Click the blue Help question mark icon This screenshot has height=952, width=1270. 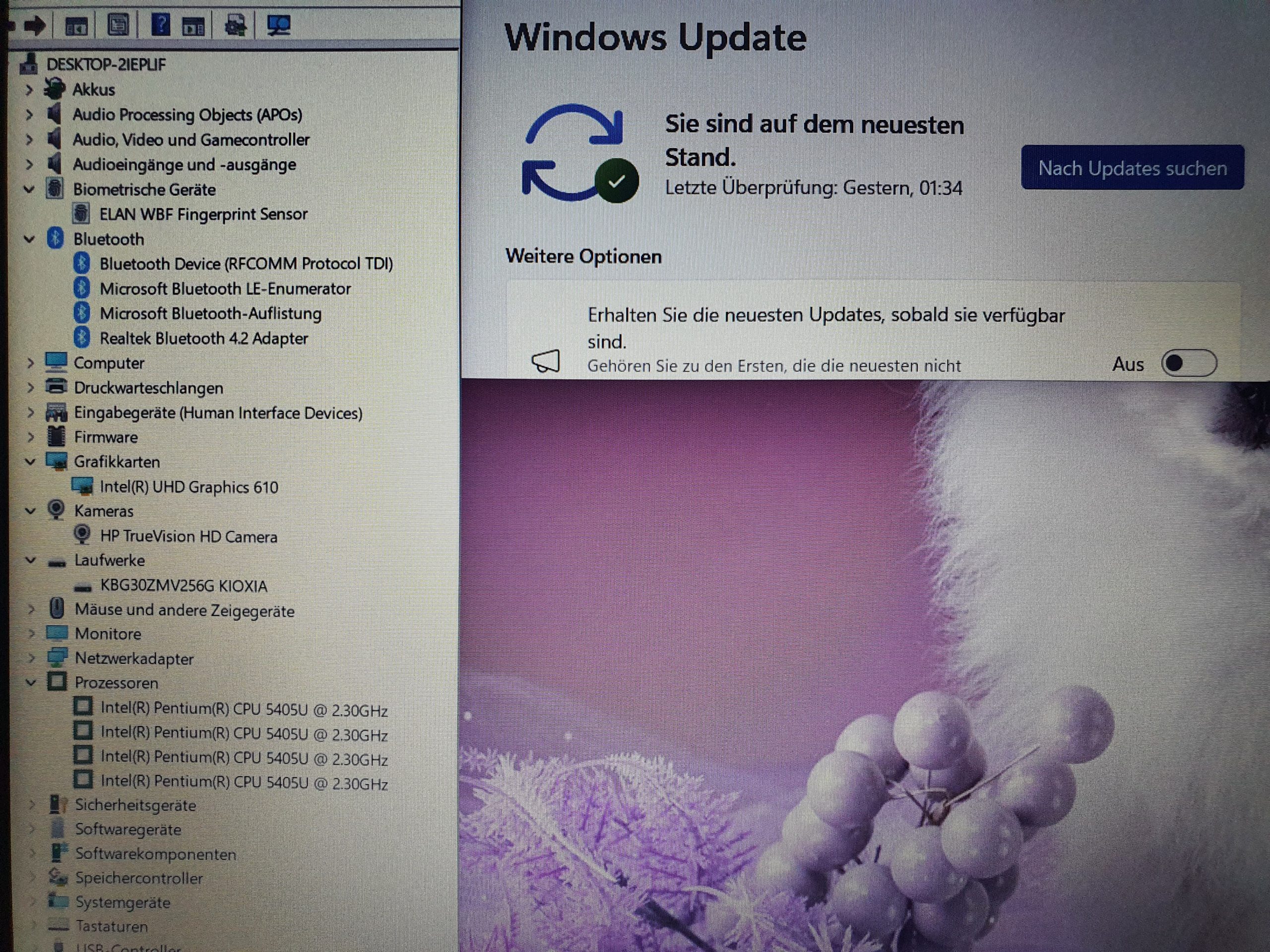point(161,25)
